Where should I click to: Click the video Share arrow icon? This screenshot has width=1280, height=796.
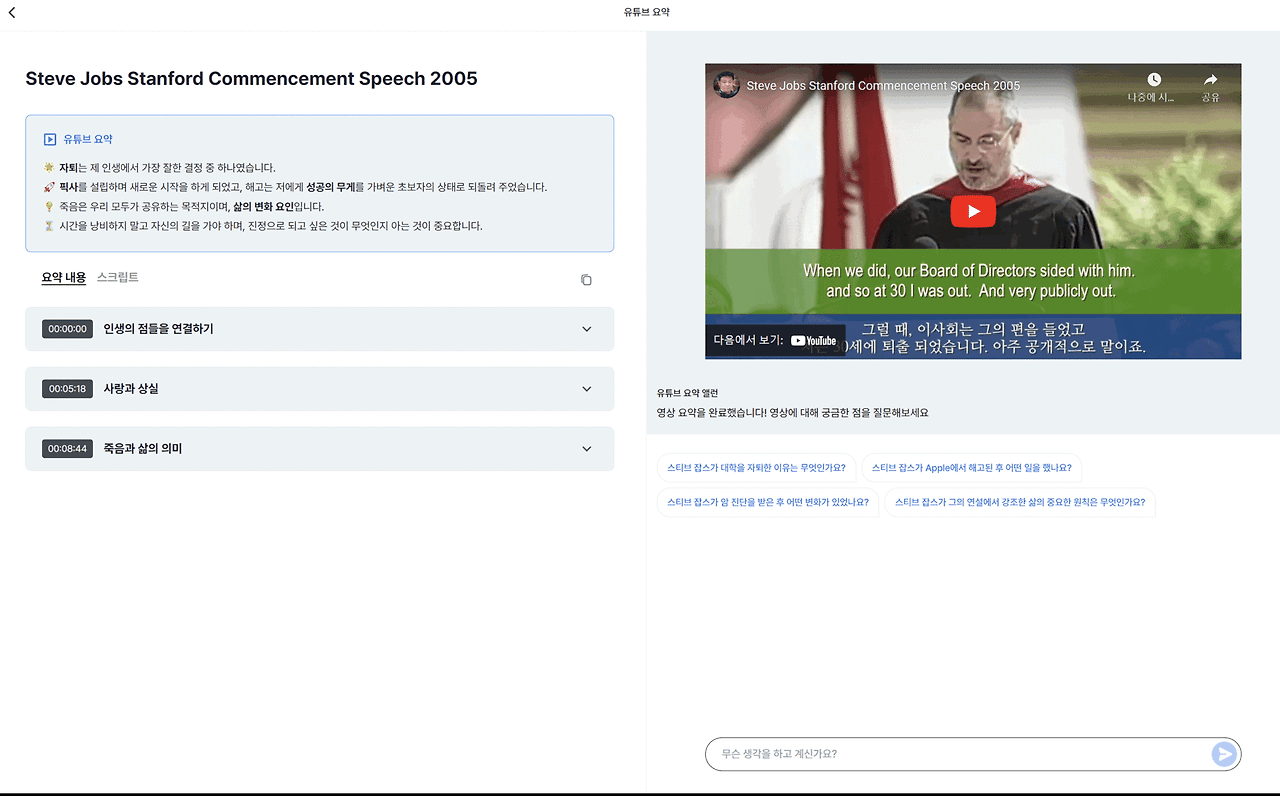[x=1210, y=80]
